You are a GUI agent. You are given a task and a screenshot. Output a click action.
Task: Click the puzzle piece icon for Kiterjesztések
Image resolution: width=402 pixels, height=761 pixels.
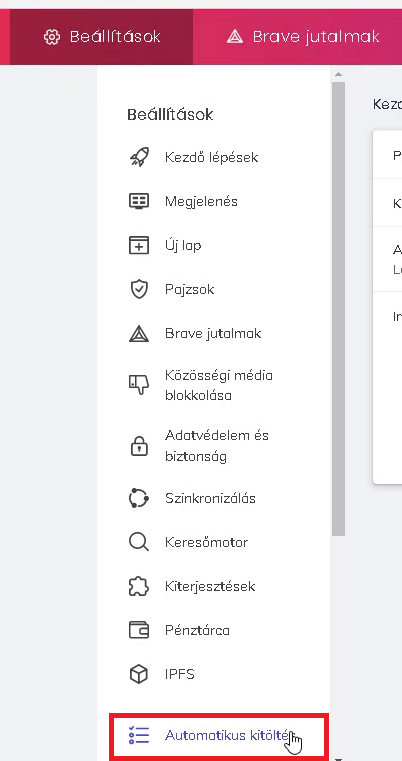coord(139,586)
